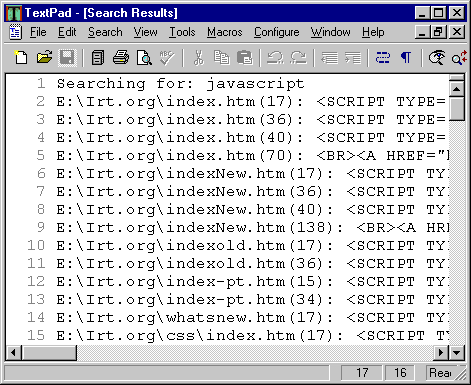Restore the inner Search Results document window
The width and height of the screenshot is (471, 385).
coord(439,32)
